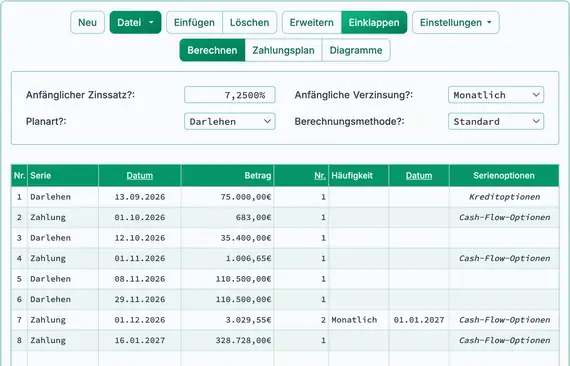570x366 pixels.
Task: Open the Berechnungsmethode dropdown
Action: (496, 121)
